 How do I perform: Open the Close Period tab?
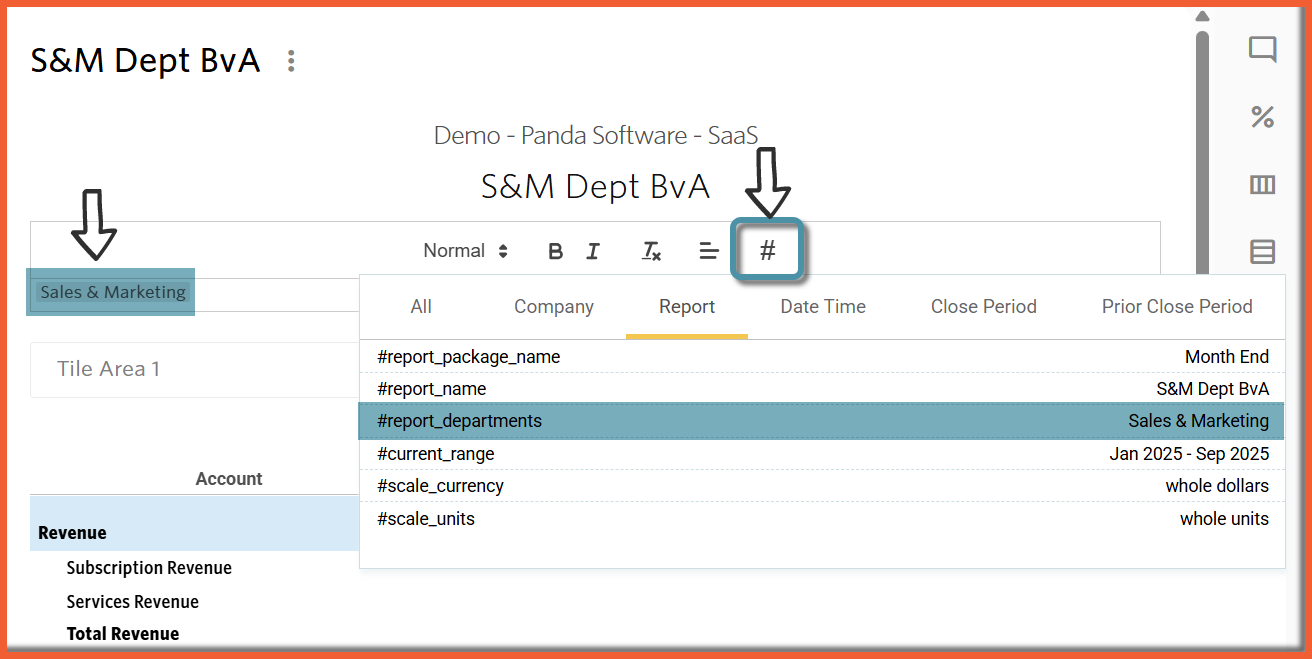coord(984,307)
